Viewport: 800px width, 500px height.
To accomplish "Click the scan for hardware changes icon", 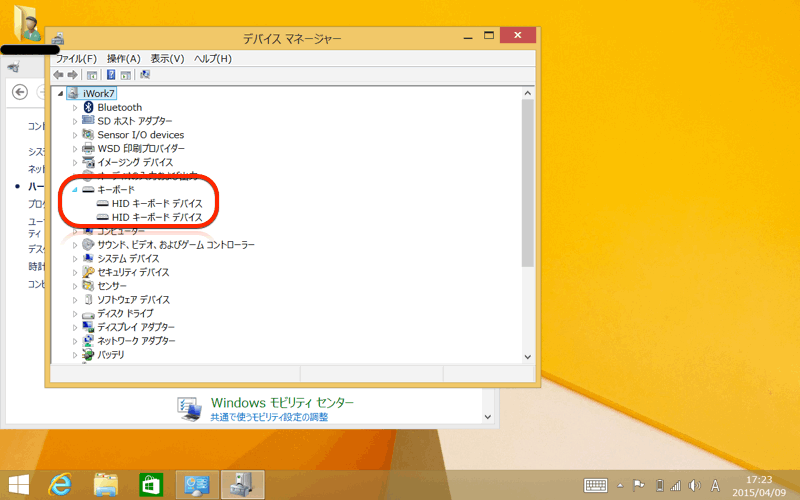I will pyautogui.click(x=145, y=75).
